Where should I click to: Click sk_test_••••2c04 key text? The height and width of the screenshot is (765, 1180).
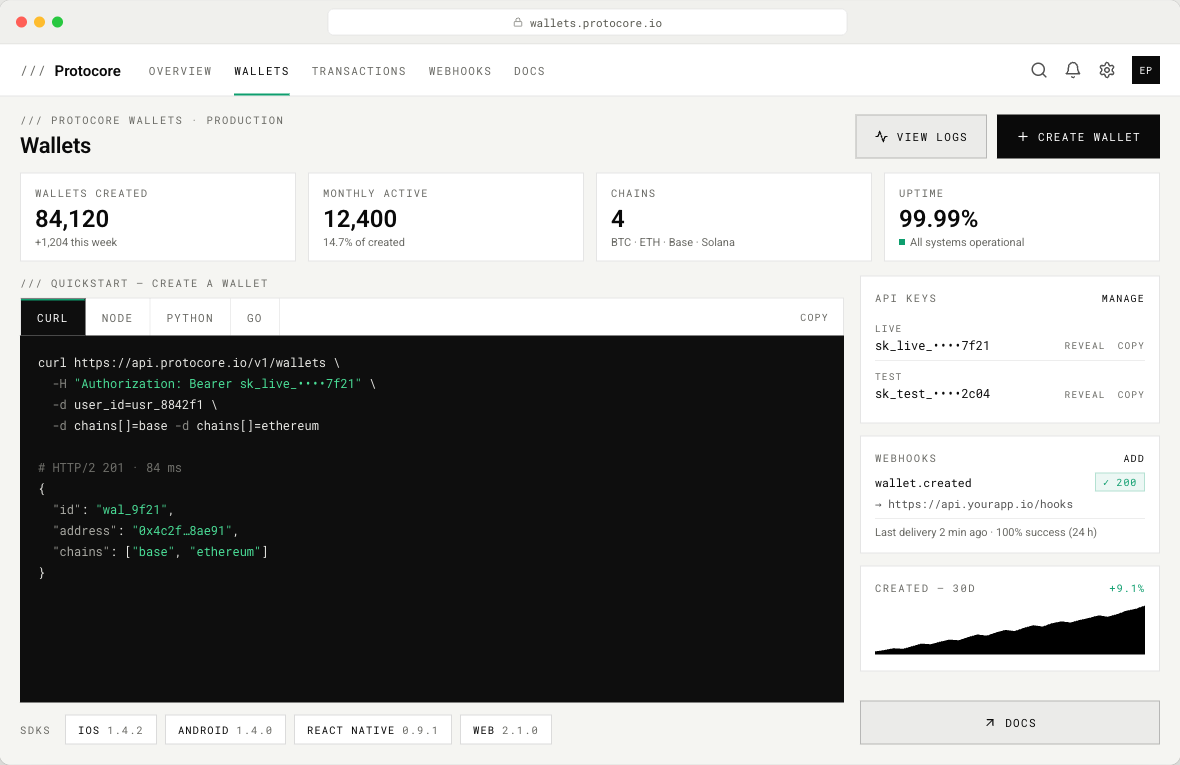click(932, 394)
